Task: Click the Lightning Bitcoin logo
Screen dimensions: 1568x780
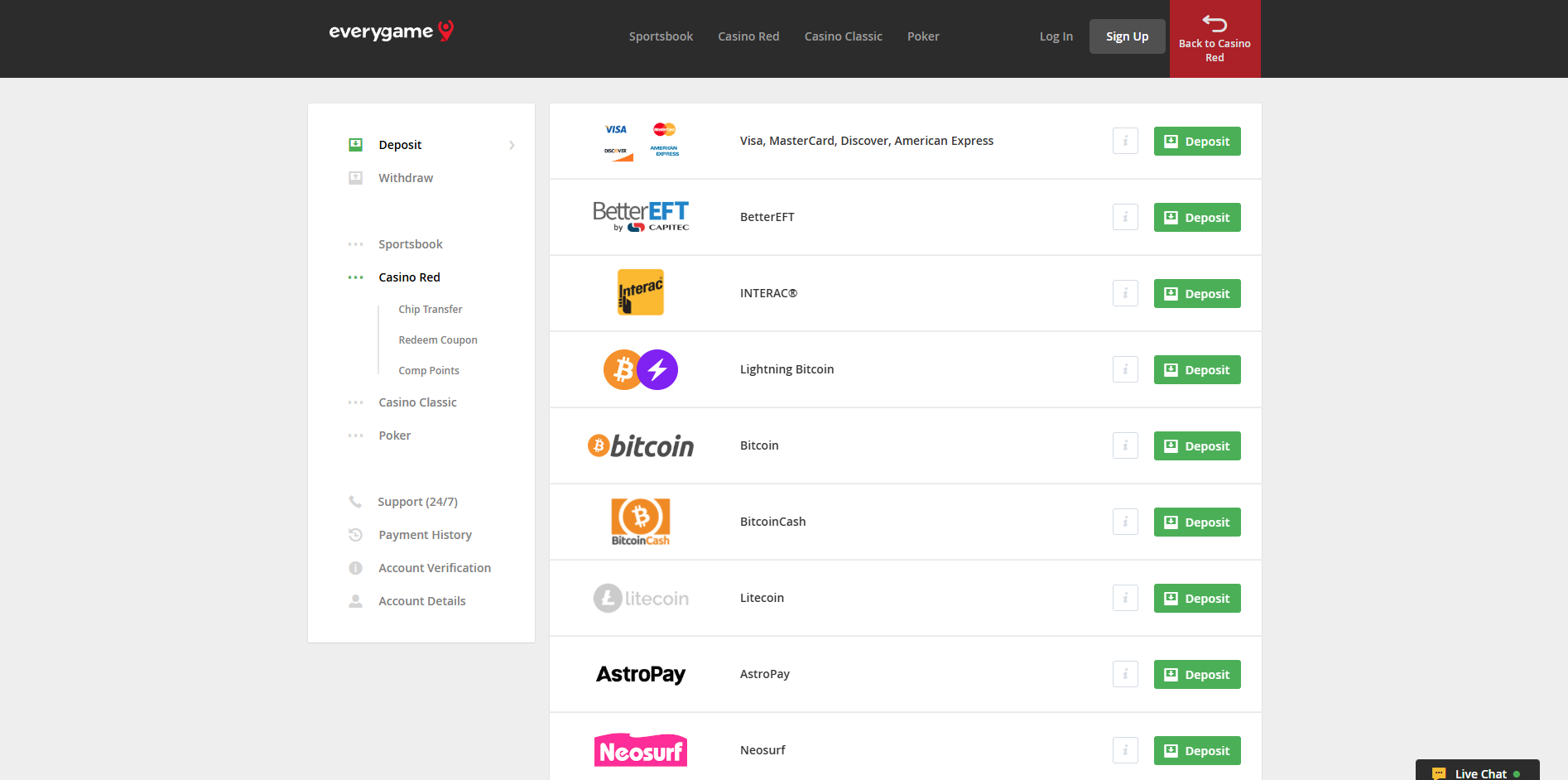Action: tap(641, 369)
